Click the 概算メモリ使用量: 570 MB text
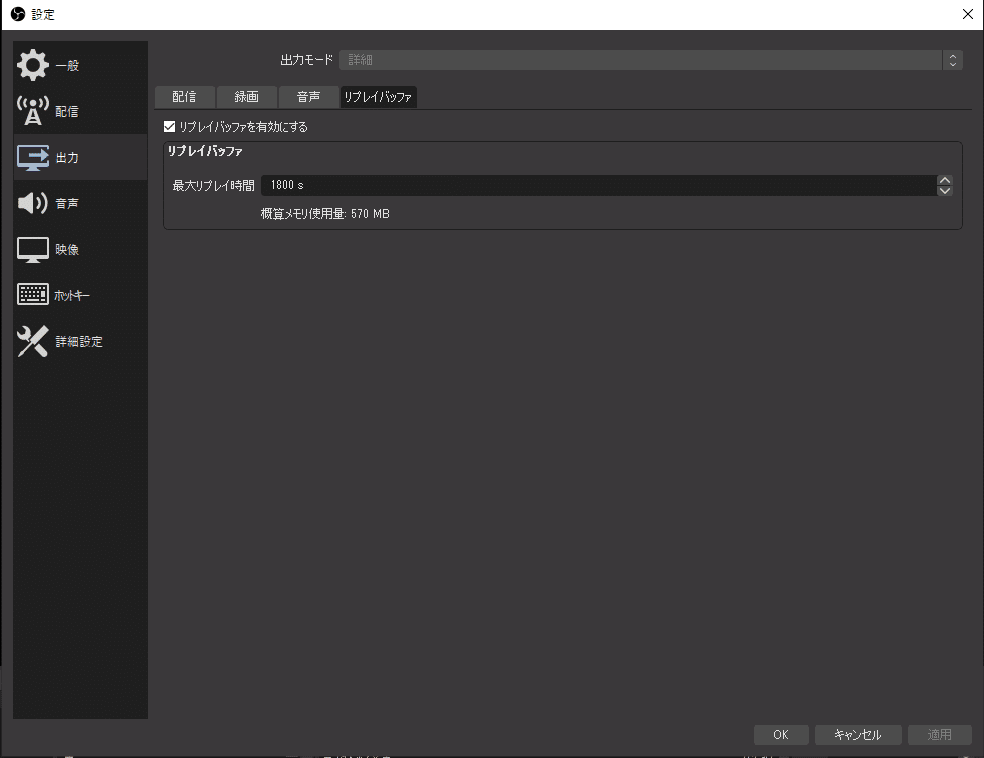This screenshot has width=984, height=758. 325,214
